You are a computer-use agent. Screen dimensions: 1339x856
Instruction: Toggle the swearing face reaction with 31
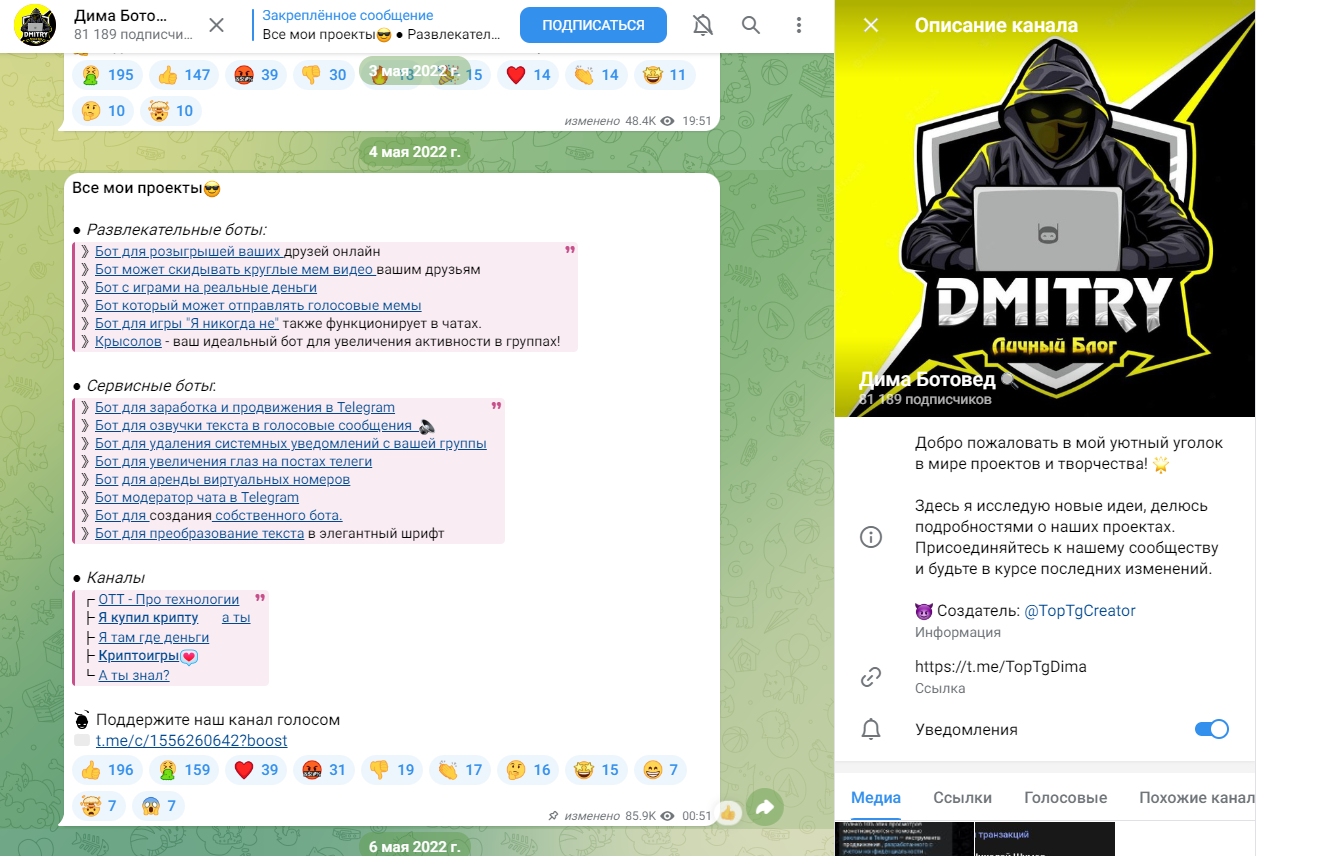[323, 770]
